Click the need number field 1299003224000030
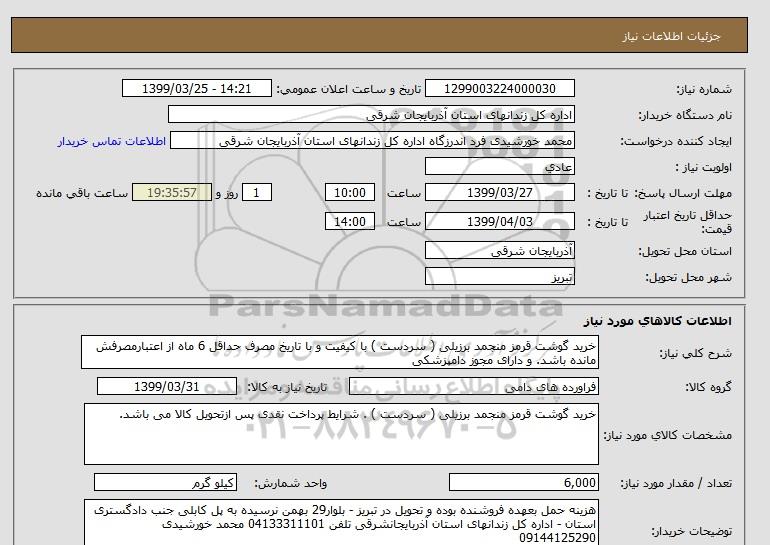 [x=499, y=88]
